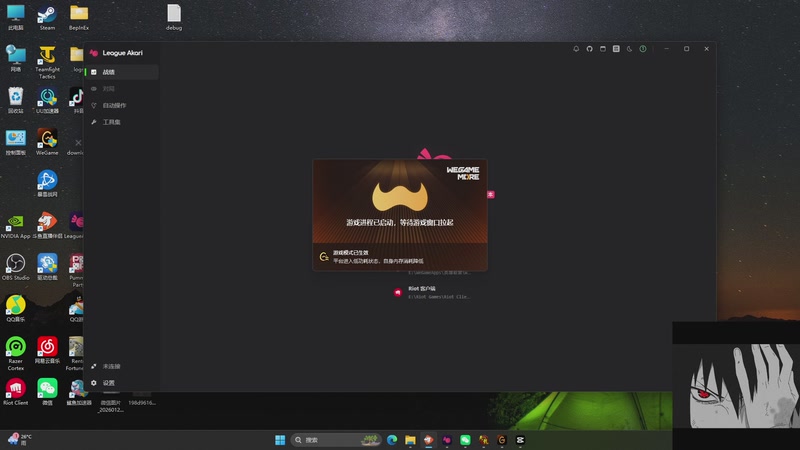Image resolution: width=800 pixels, height=450 pixels.
Task: Open 自动操作 section in League Akari
Action: pyautogui.click(x=122, y=106)
